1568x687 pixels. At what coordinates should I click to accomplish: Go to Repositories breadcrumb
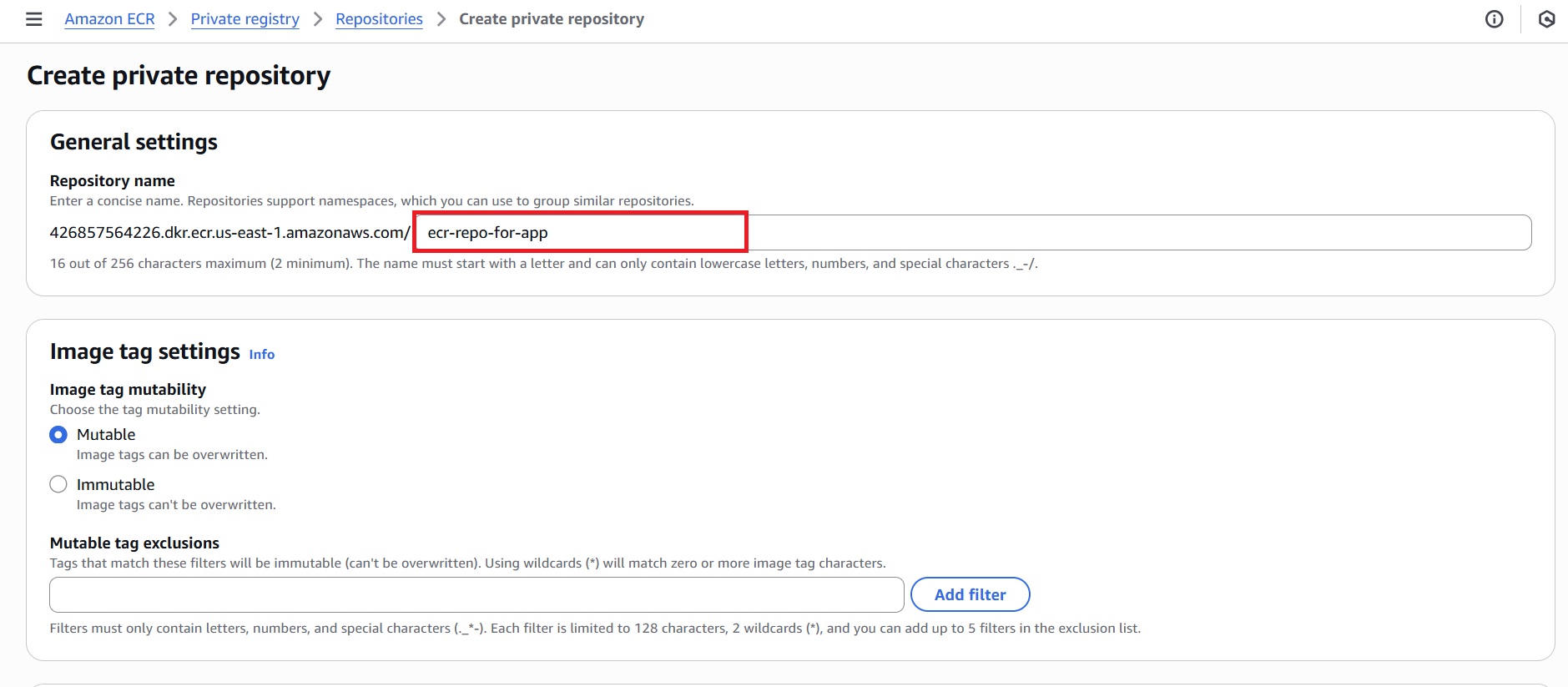click(x=379, y=19)
